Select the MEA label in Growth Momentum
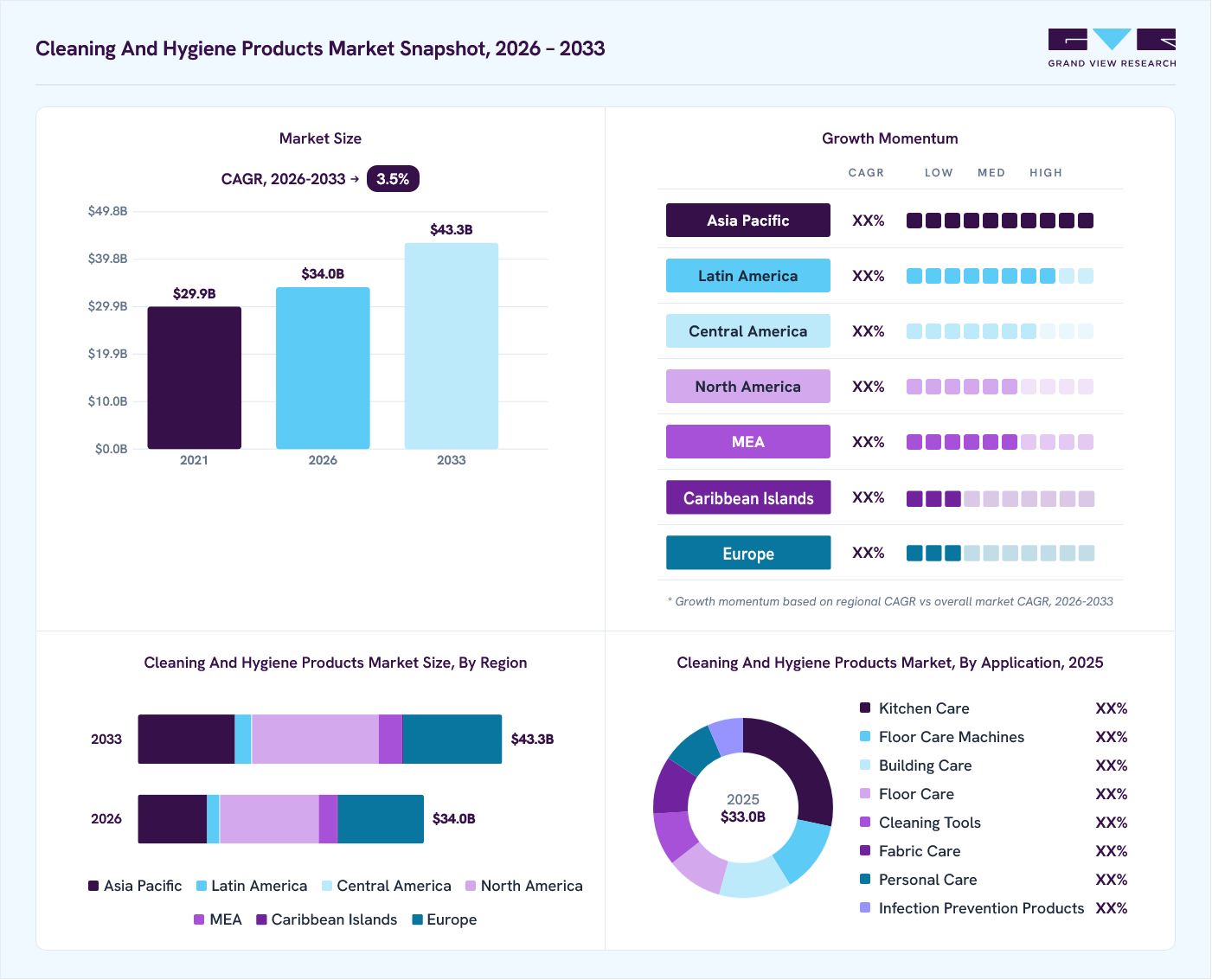The width and height of the screenshot is (1212, 980). pyautogui.click(x=748, y=442)
